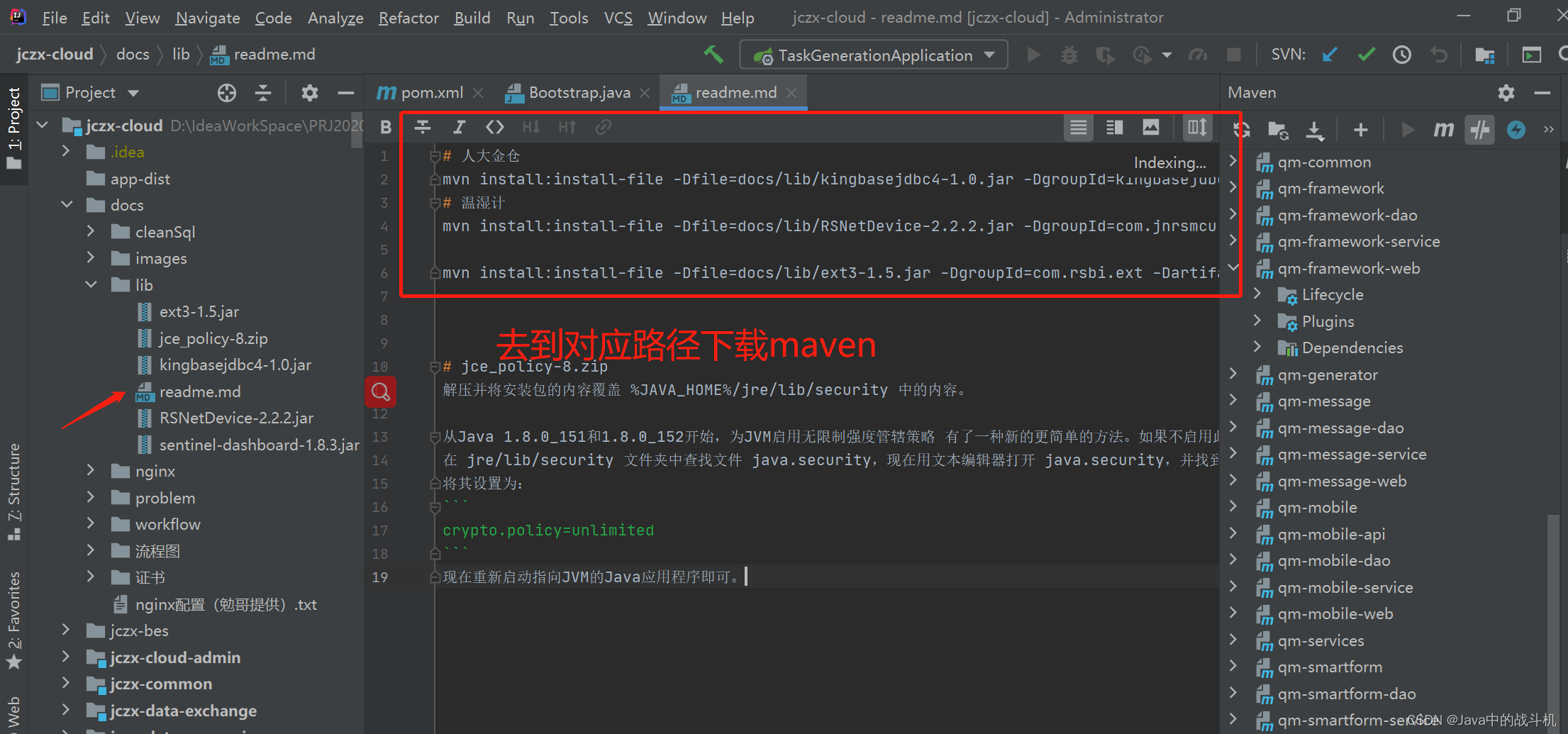Open the Project Structure icon
The image size is (1568, 734).
[x=1485, y=55]
